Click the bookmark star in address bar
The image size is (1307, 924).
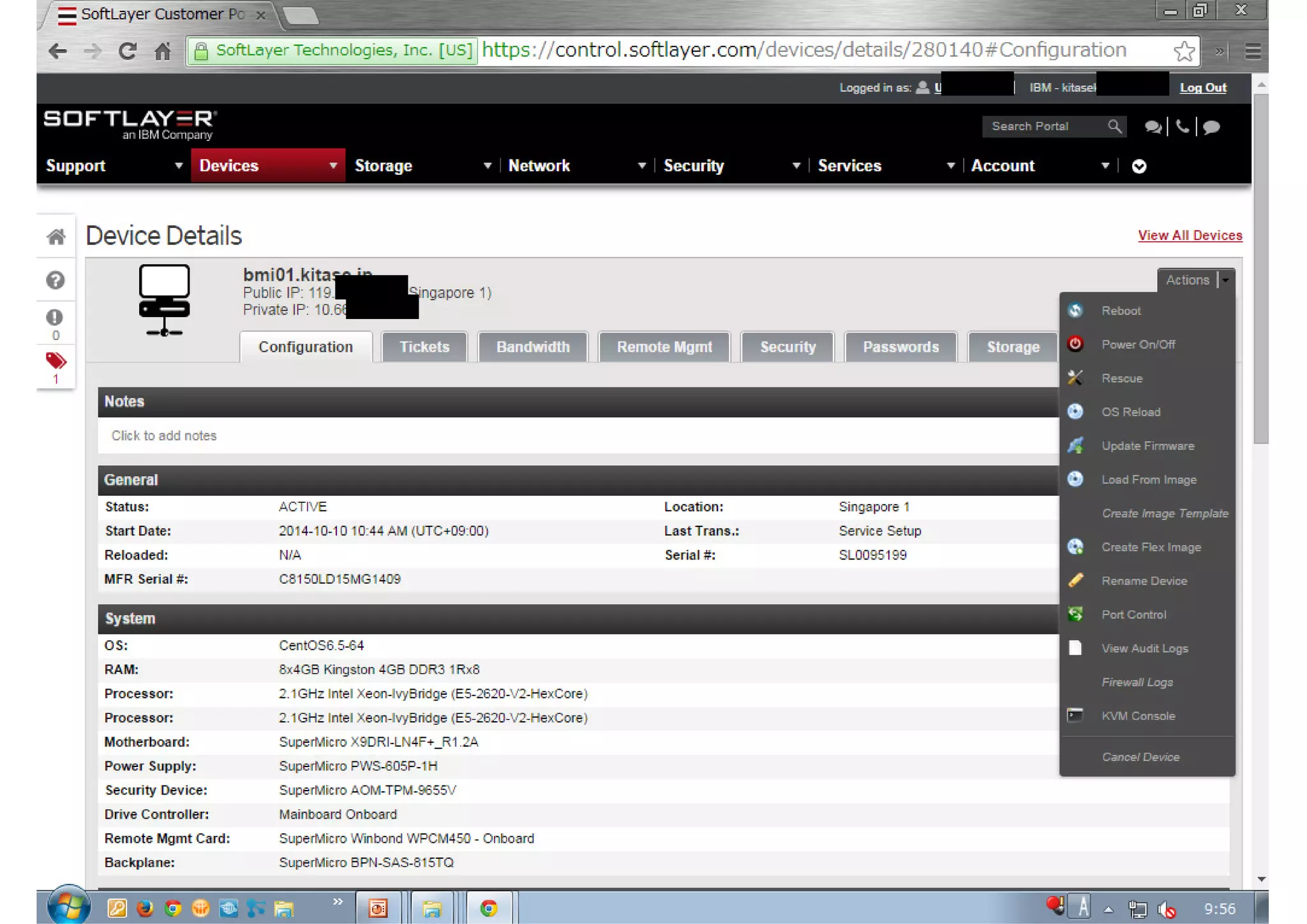click(x=1184, y=51)
